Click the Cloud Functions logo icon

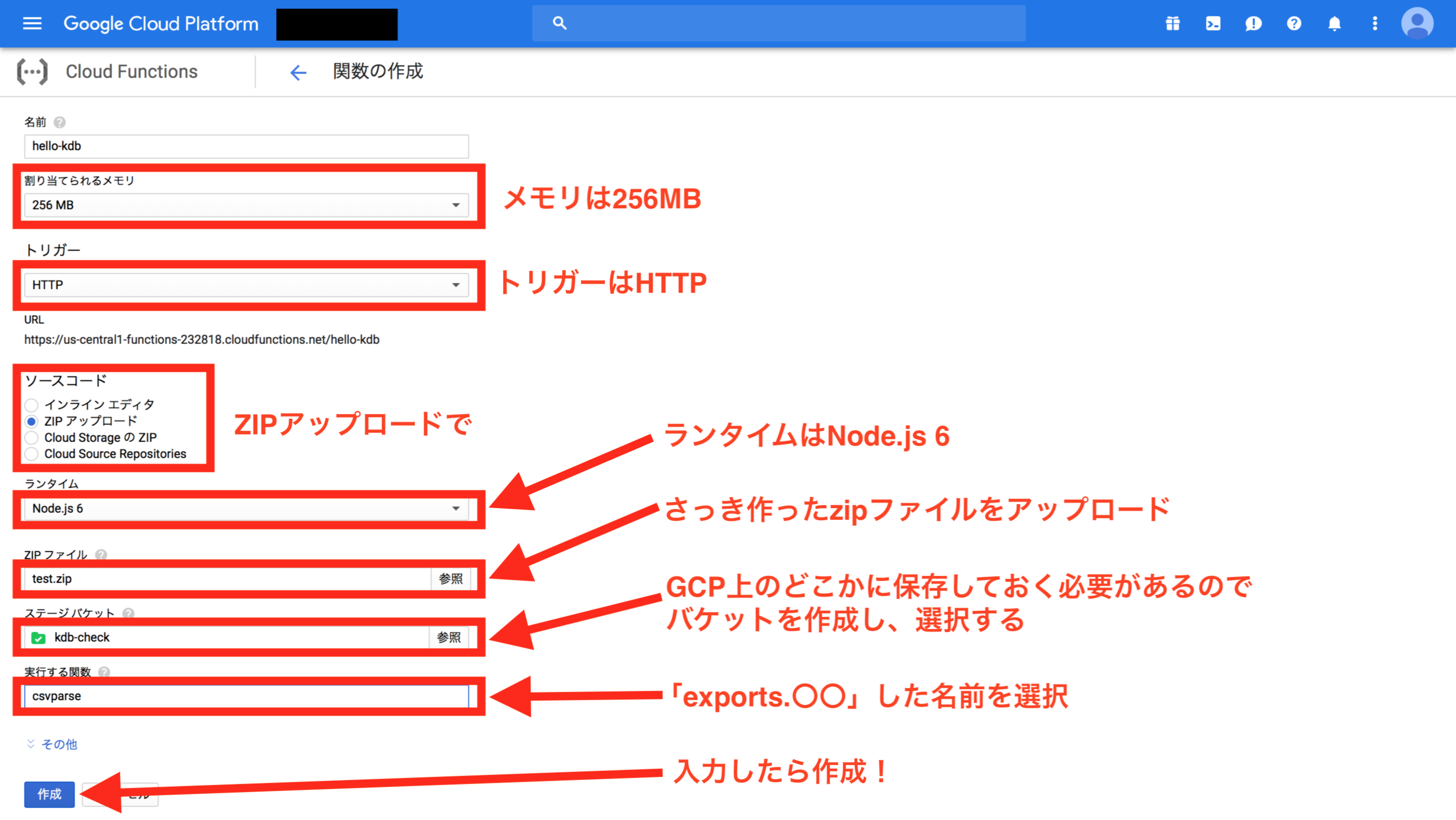tap(32, 71)
